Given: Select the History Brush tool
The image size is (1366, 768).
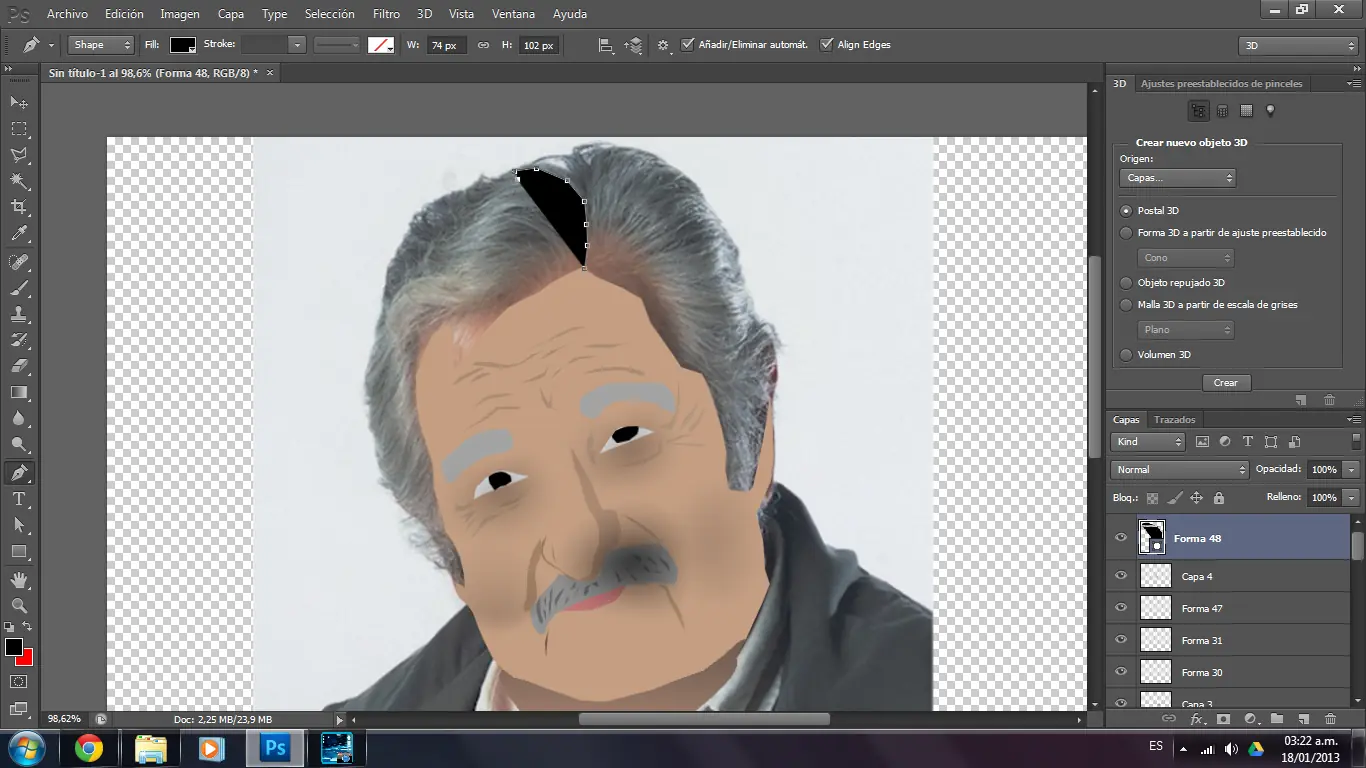Looking at the screenshot, I should pos(19,340).
